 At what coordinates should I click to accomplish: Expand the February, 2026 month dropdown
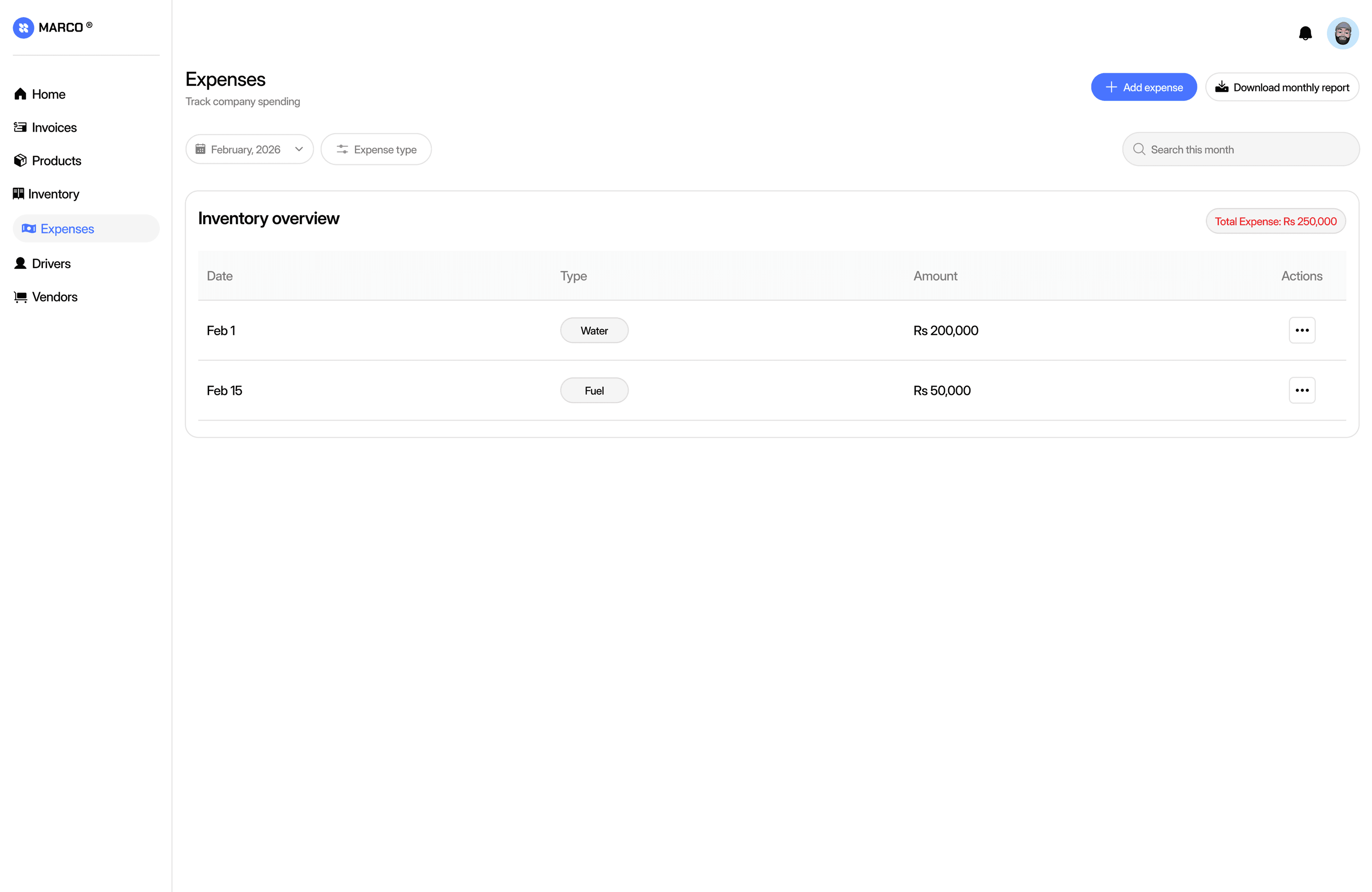(x=249, y=149)
